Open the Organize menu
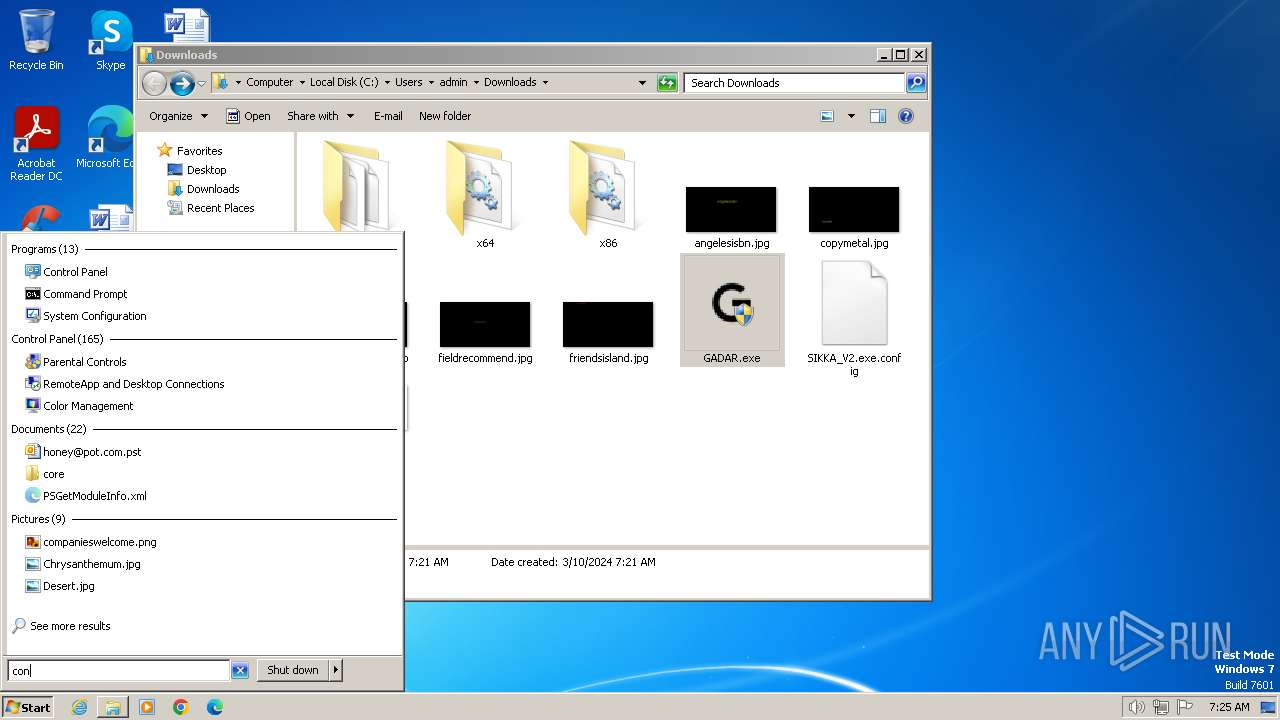The image size is (1280, 720). (x=178, y=116)
